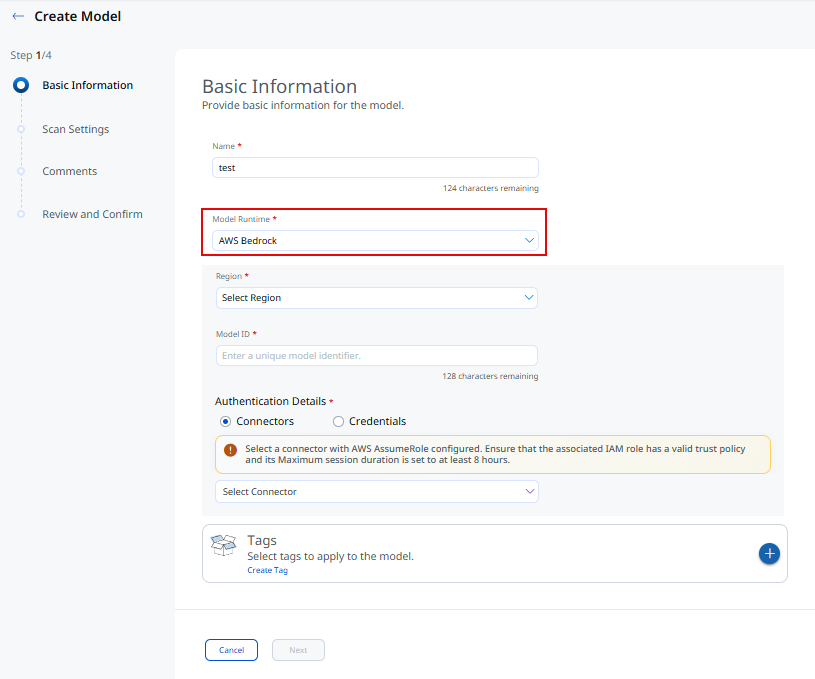Click the Name field containing test

pyautogui.click(x=375, y=168)
